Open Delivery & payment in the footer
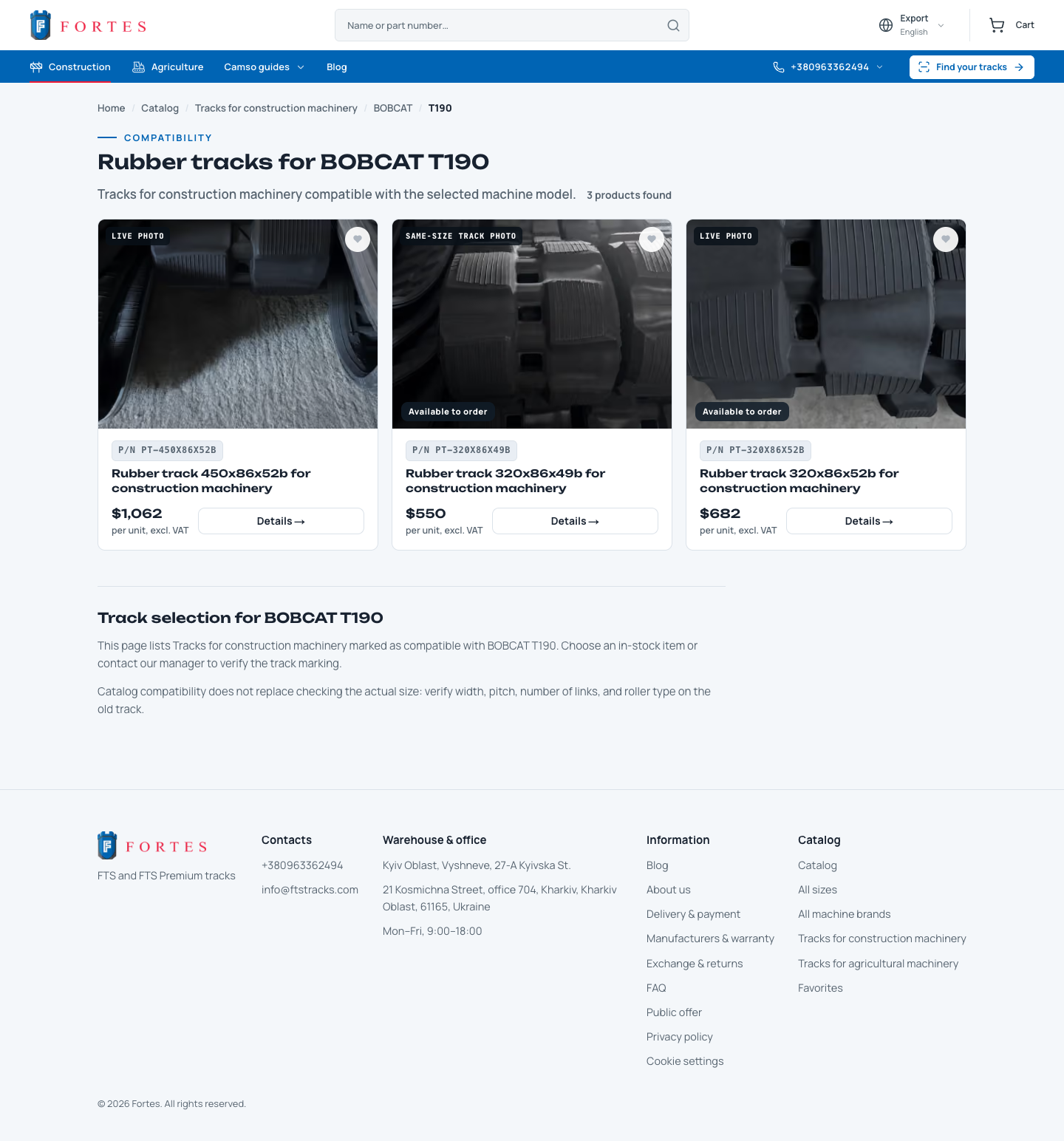The image size is (1064, 1141). [693, 914]
